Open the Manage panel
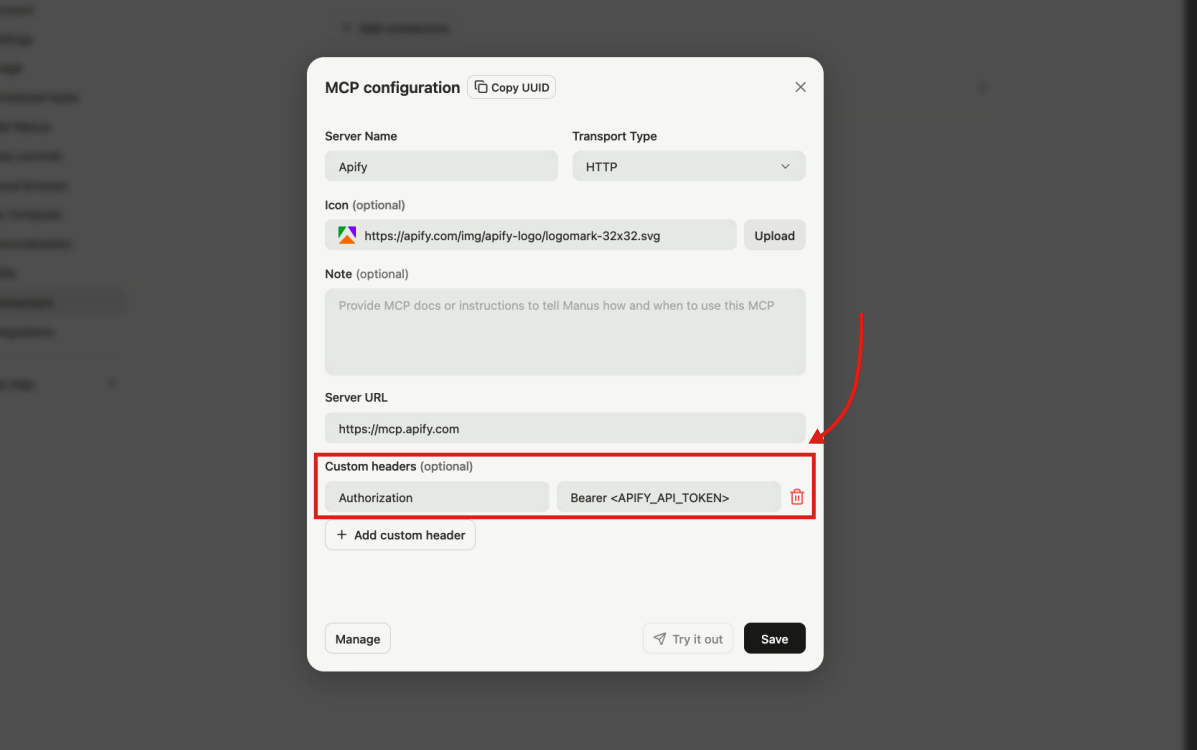Viewport: 1197px width, 750px height. pos(357,638)
